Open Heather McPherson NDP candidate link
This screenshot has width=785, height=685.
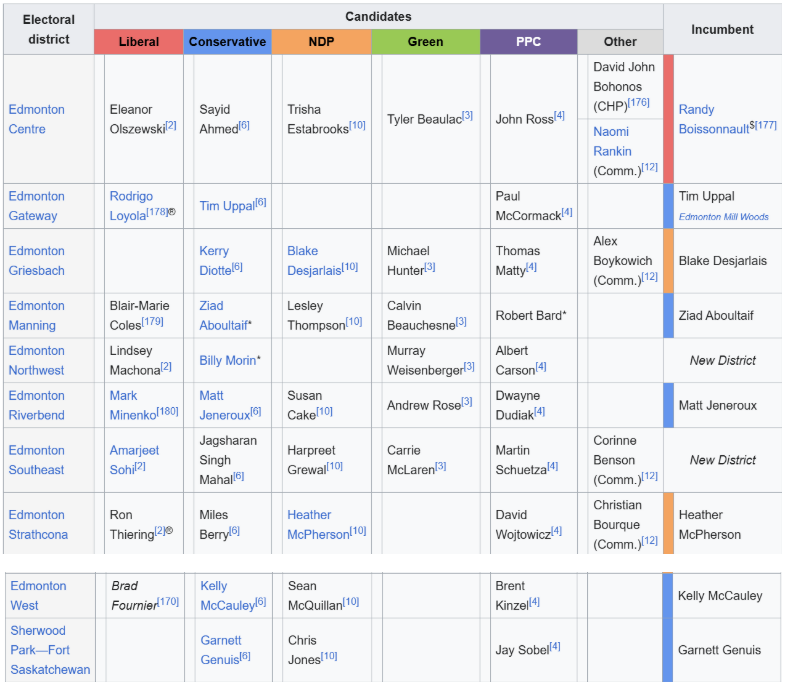pyautogui.click(x=318, y=524)
